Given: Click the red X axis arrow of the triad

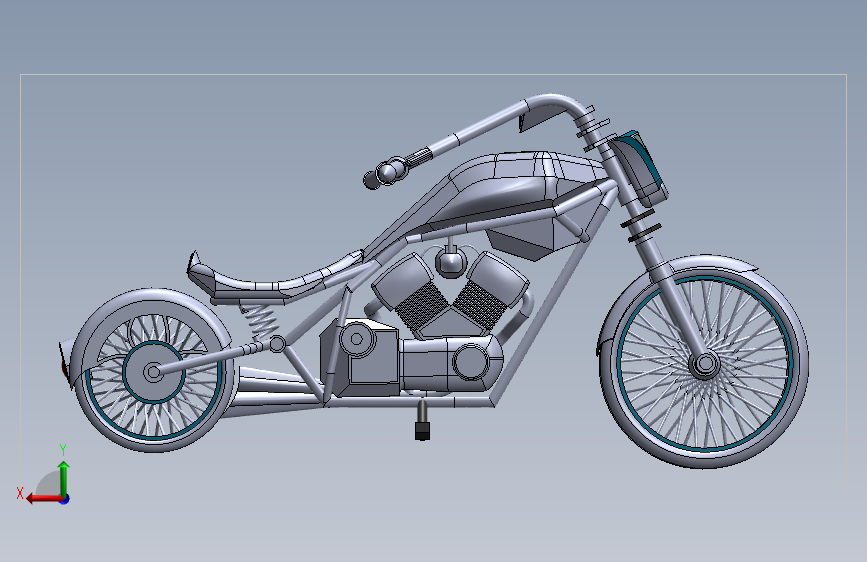Looking at the screenshot, I should [x=43, y=498].
